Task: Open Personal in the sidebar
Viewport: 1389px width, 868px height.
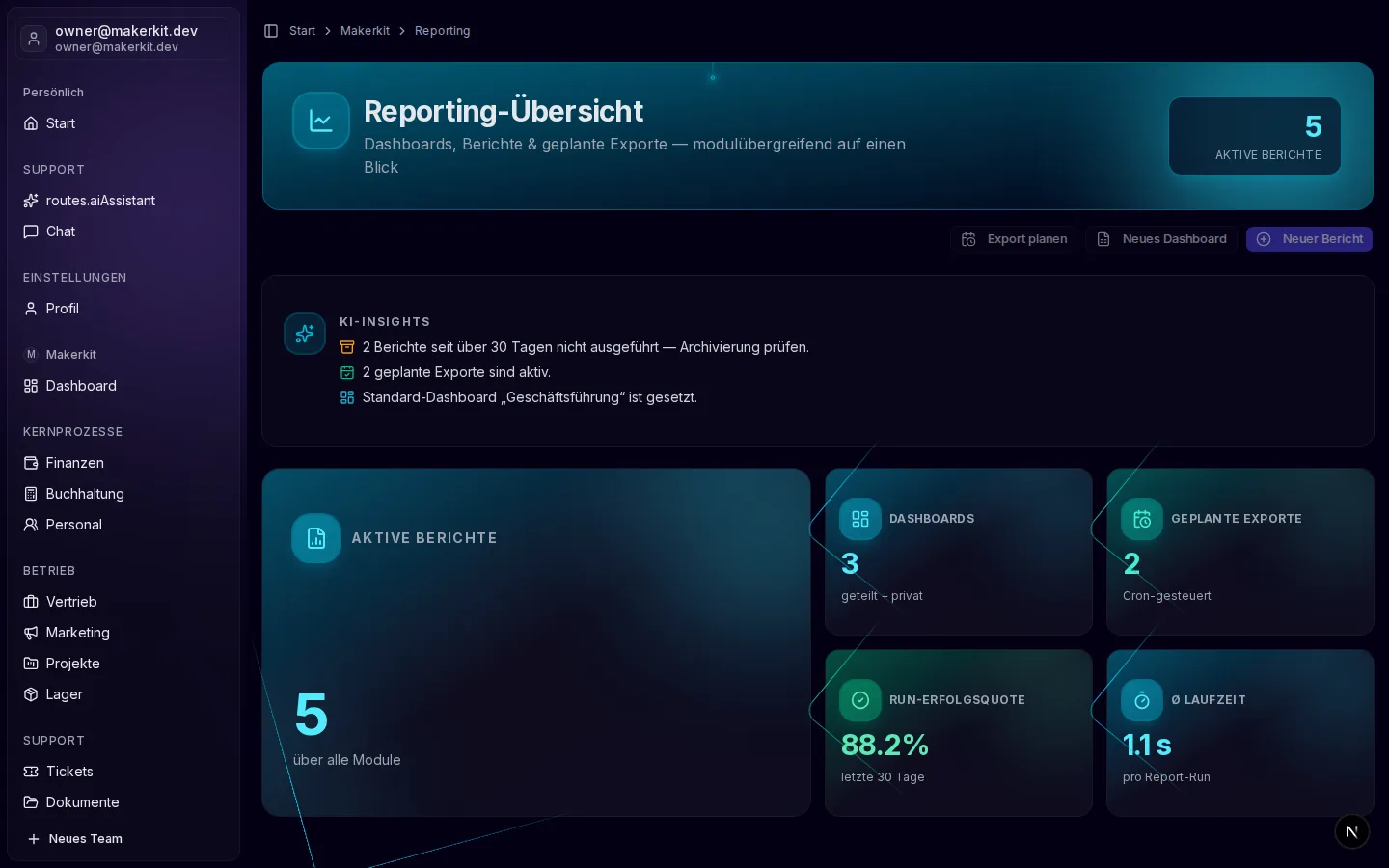Action: pyautogui.click(x=123, y=525)
